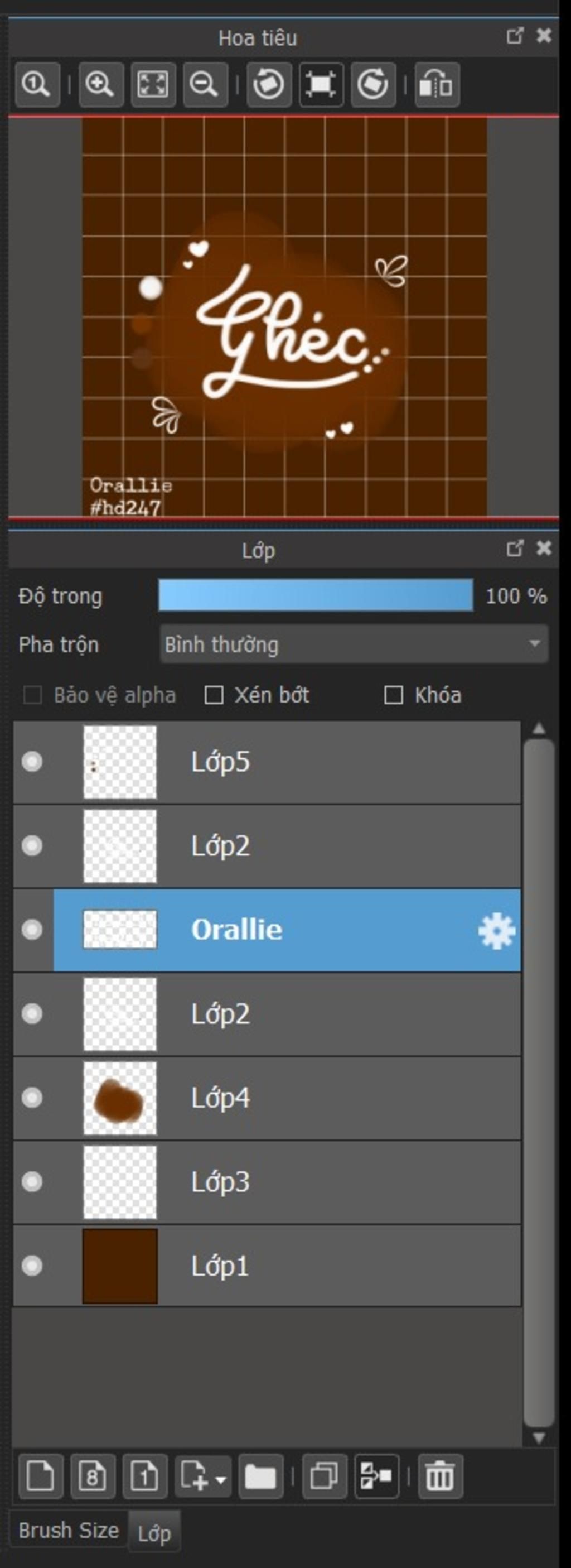Select the Lớp1 layer thumbnail
This screenshot has width=571, height=1568.
coord(120,1266)
